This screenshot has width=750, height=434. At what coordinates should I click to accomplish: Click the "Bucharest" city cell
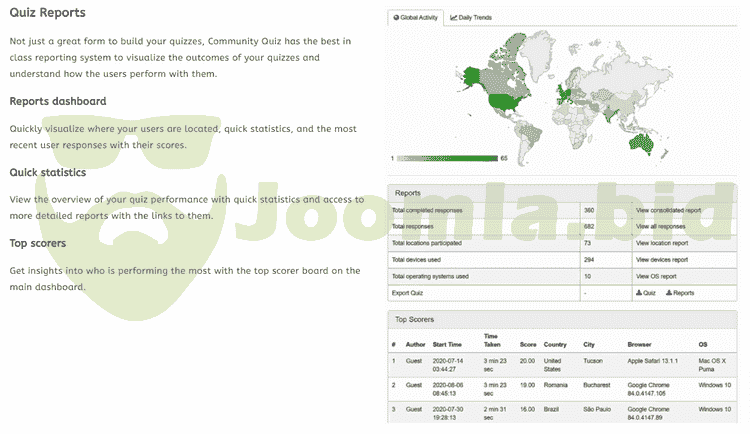[x=596, y=385]
